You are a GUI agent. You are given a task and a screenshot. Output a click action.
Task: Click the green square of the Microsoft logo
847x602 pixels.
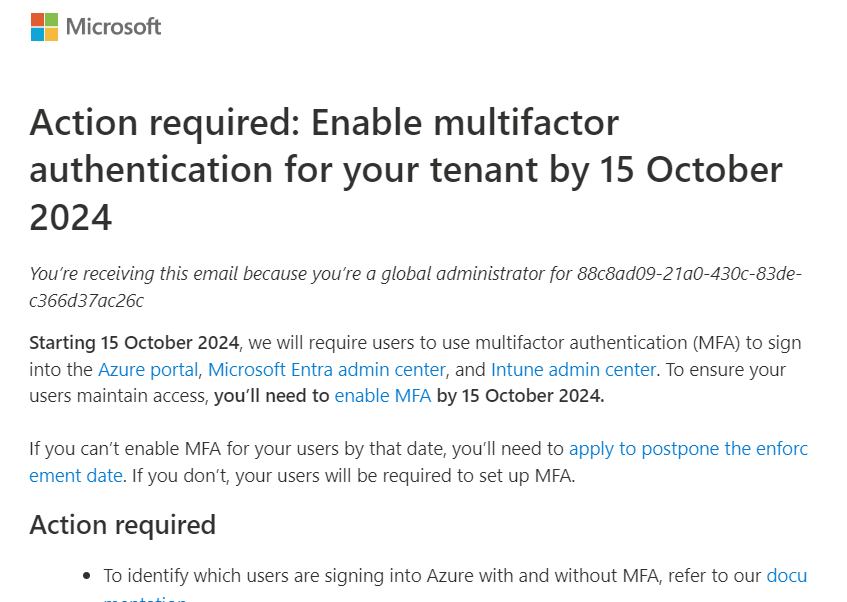[x=51, y=20]
